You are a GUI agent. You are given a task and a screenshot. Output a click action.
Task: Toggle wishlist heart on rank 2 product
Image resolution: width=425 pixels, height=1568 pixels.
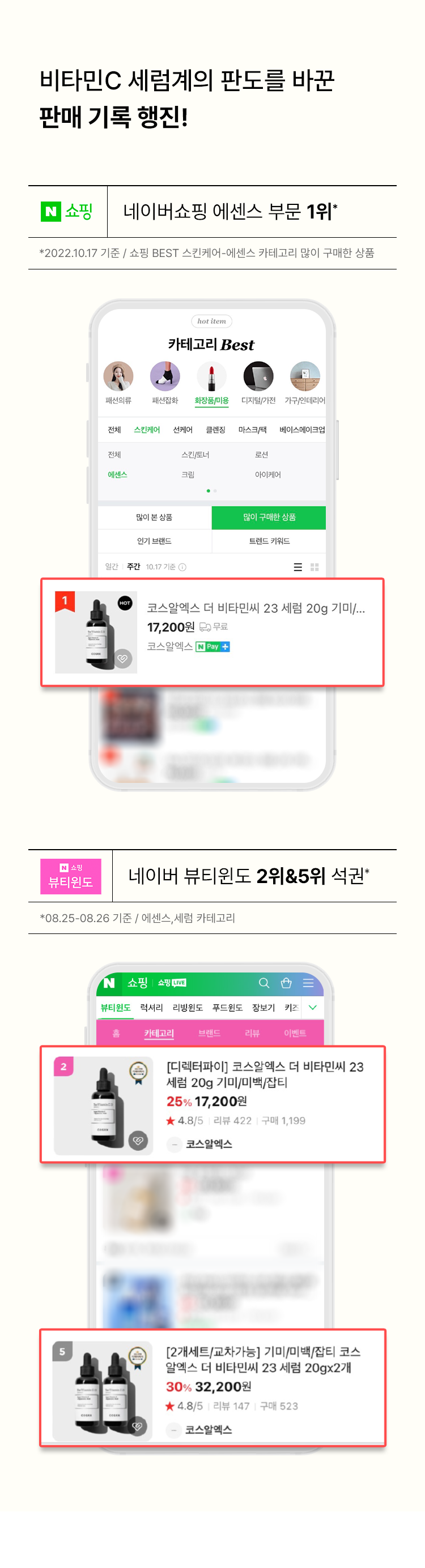138,1140
